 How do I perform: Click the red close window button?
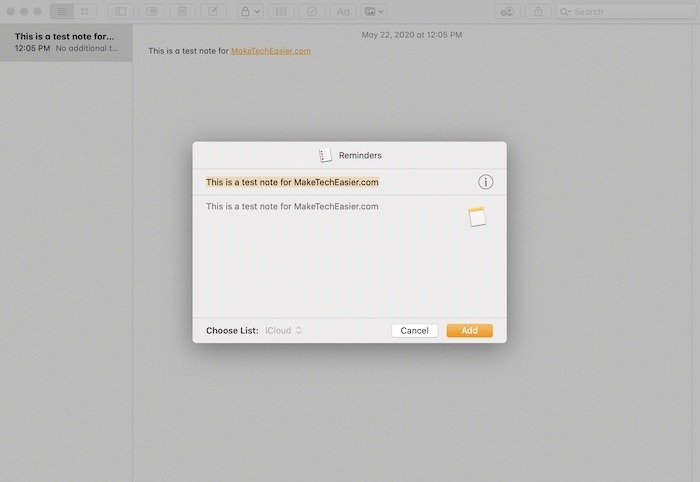pyautogui.click(x=11, y=12)
